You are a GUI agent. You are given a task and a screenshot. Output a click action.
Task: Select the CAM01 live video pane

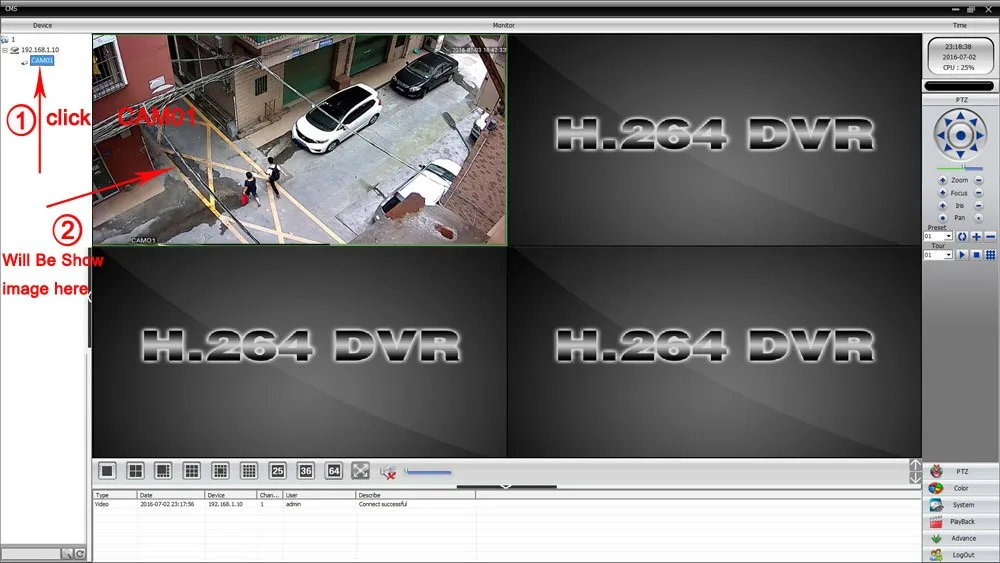coord(300,140)
